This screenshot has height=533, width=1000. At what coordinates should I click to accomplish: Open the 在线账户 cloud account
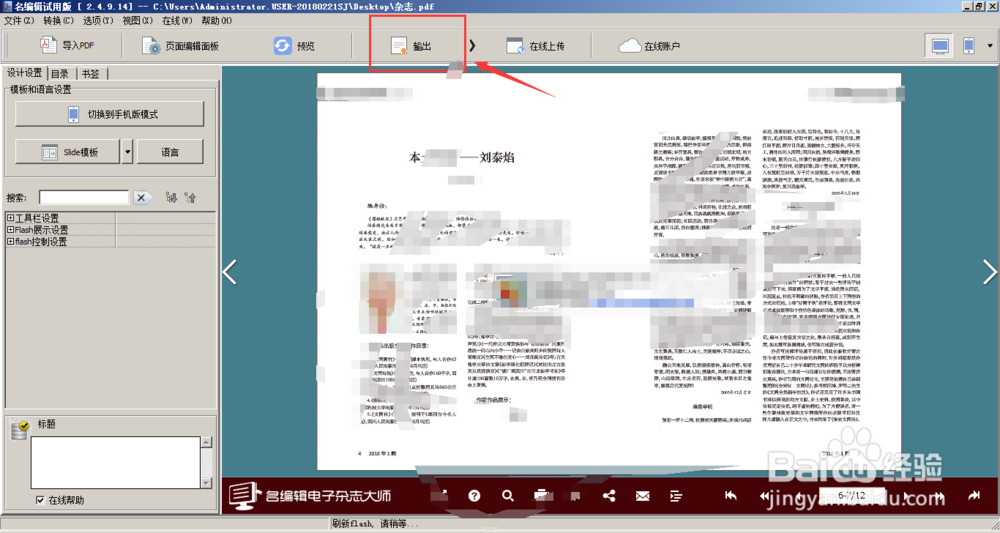point(649,46)
